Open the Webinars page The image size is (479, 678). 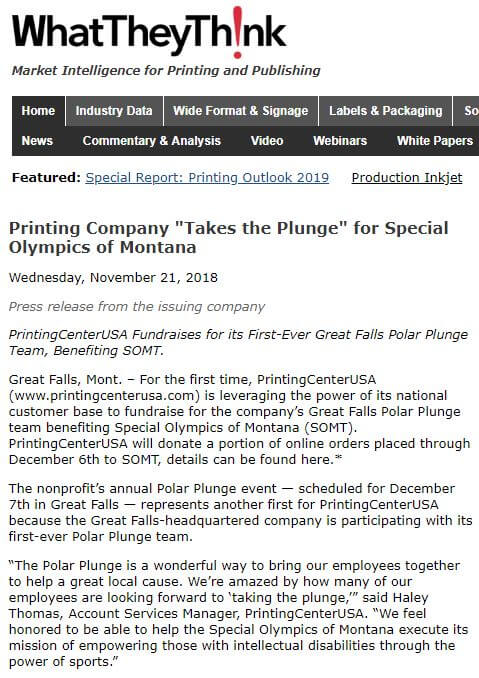tap(340, 141)
